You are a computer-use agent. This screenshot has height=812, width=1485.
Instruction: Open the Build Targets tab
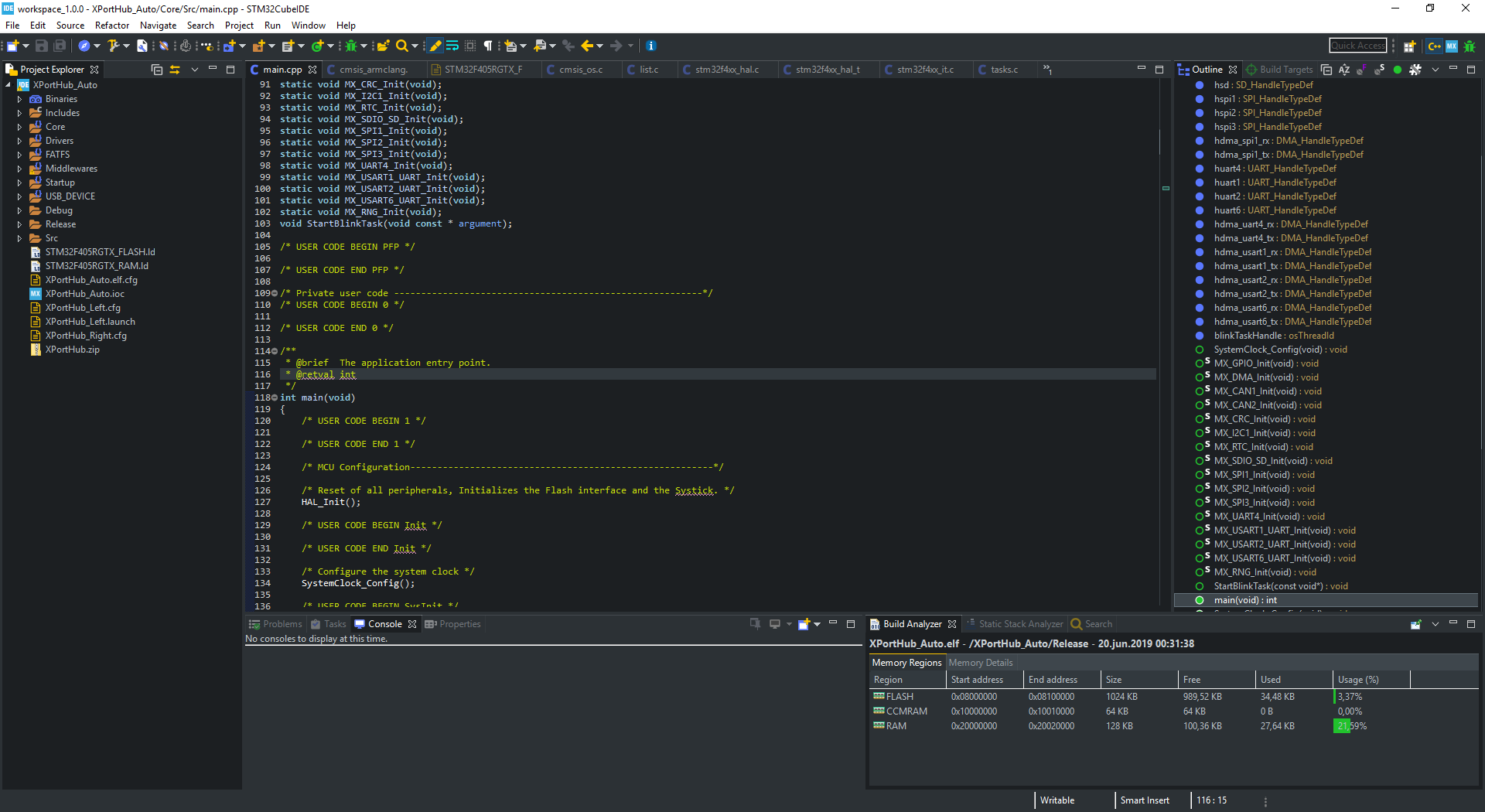click(x=1279, y=70)
